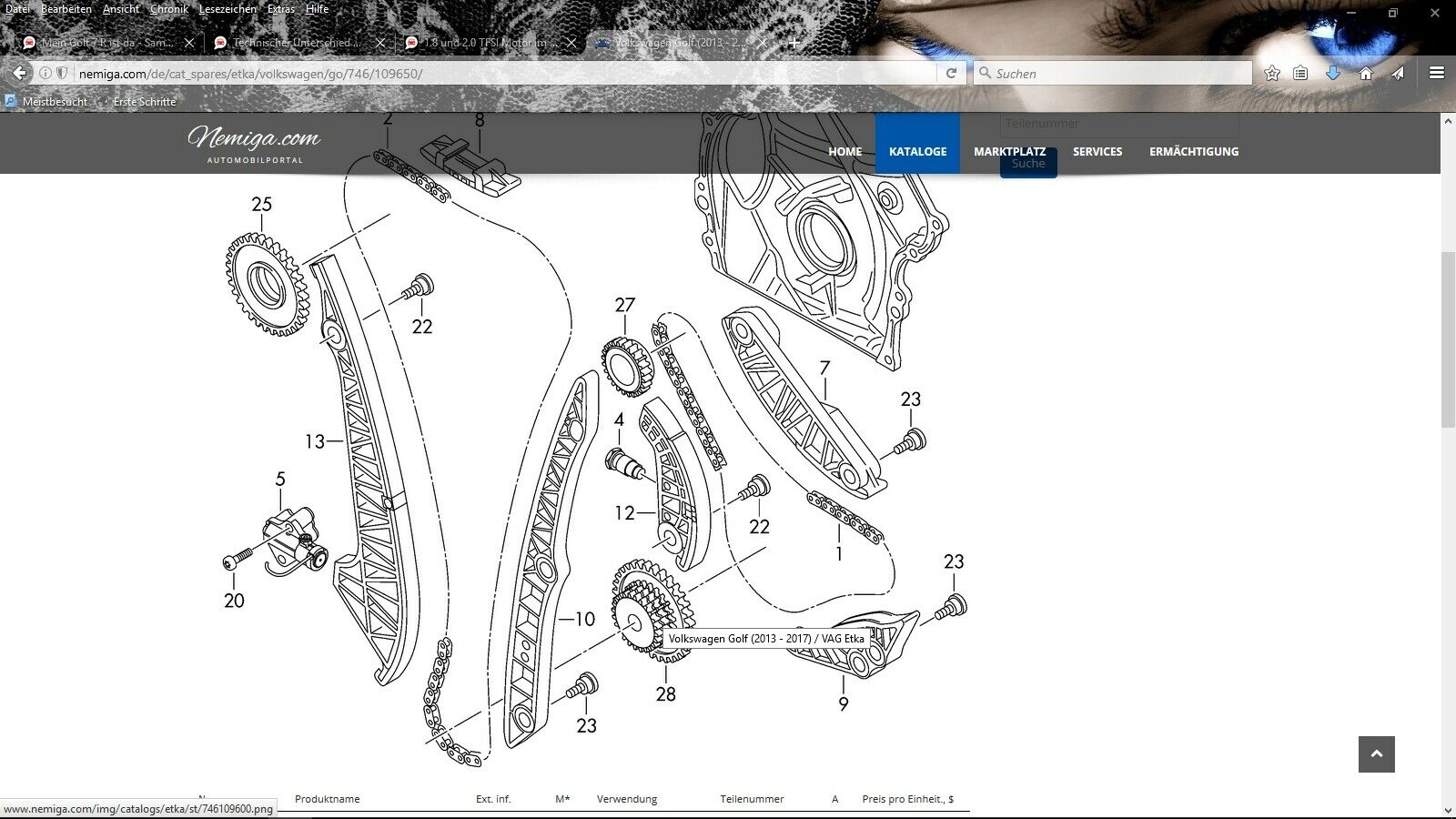Viewport: 1456px width, 819px height.
Task: Go to the browser home page
Action: 1366,73
